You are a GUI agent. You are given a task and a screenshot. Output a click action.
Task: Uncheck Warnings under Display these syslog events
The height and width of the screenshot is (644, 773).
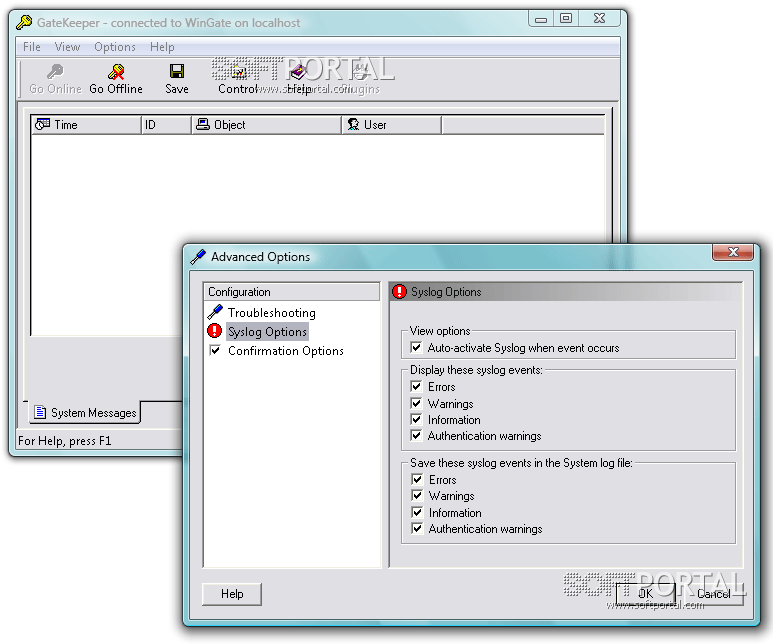(x=417, y=403)
